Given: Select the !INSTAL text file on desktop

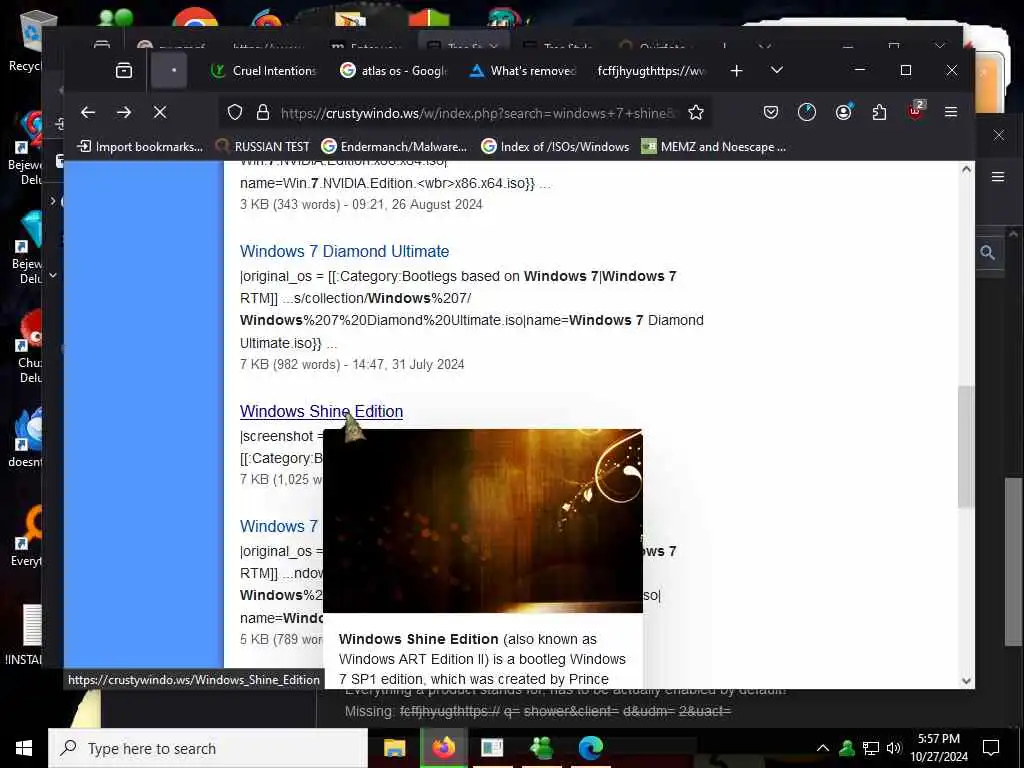Looking at the screenshot, I should [x=24, y=635].
